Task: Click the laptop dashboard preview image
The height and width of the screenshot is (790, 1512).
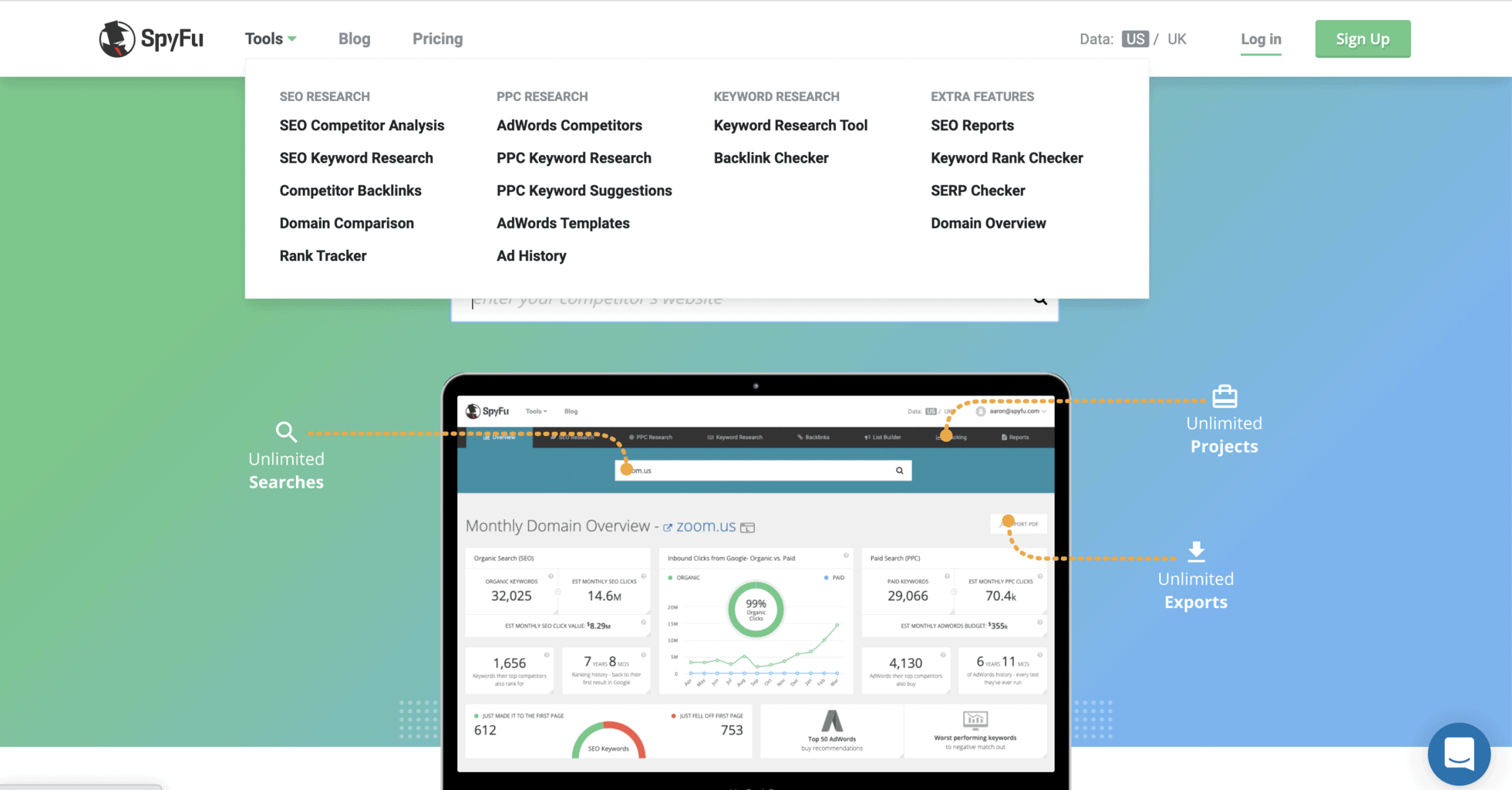Action: pos(756,582)
